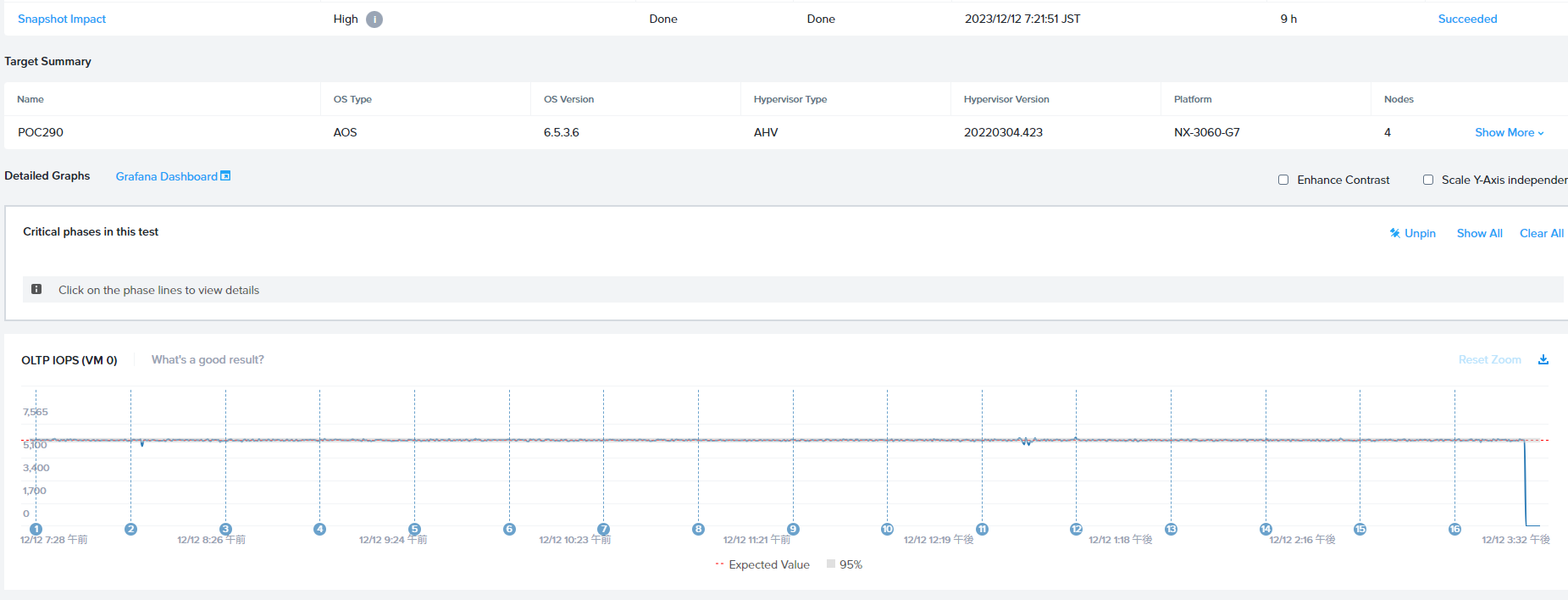Click the info icon next to High
Viewport: 1568px width, 600px height.
point(374,19)
